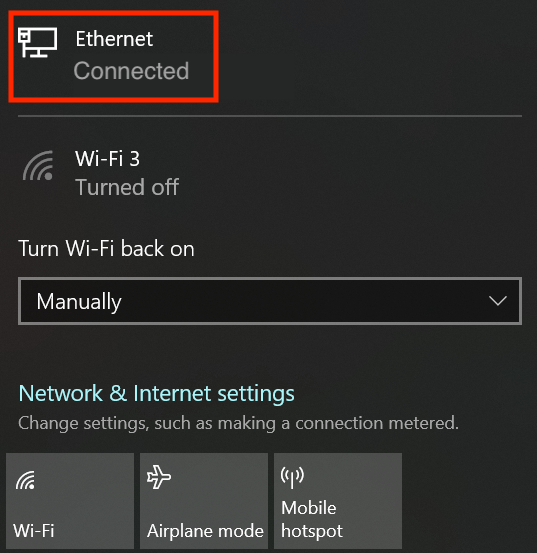The image size is (537, 553).
Task: Click the Mobile hotspot antenna icon
Action: (292, 478)
